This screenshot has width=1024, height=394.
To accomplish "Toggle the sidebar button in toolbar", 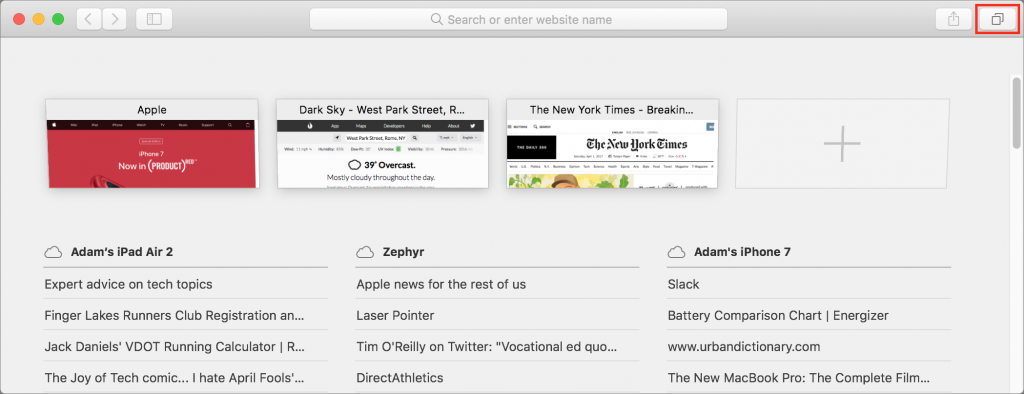I will click(154, 19).
